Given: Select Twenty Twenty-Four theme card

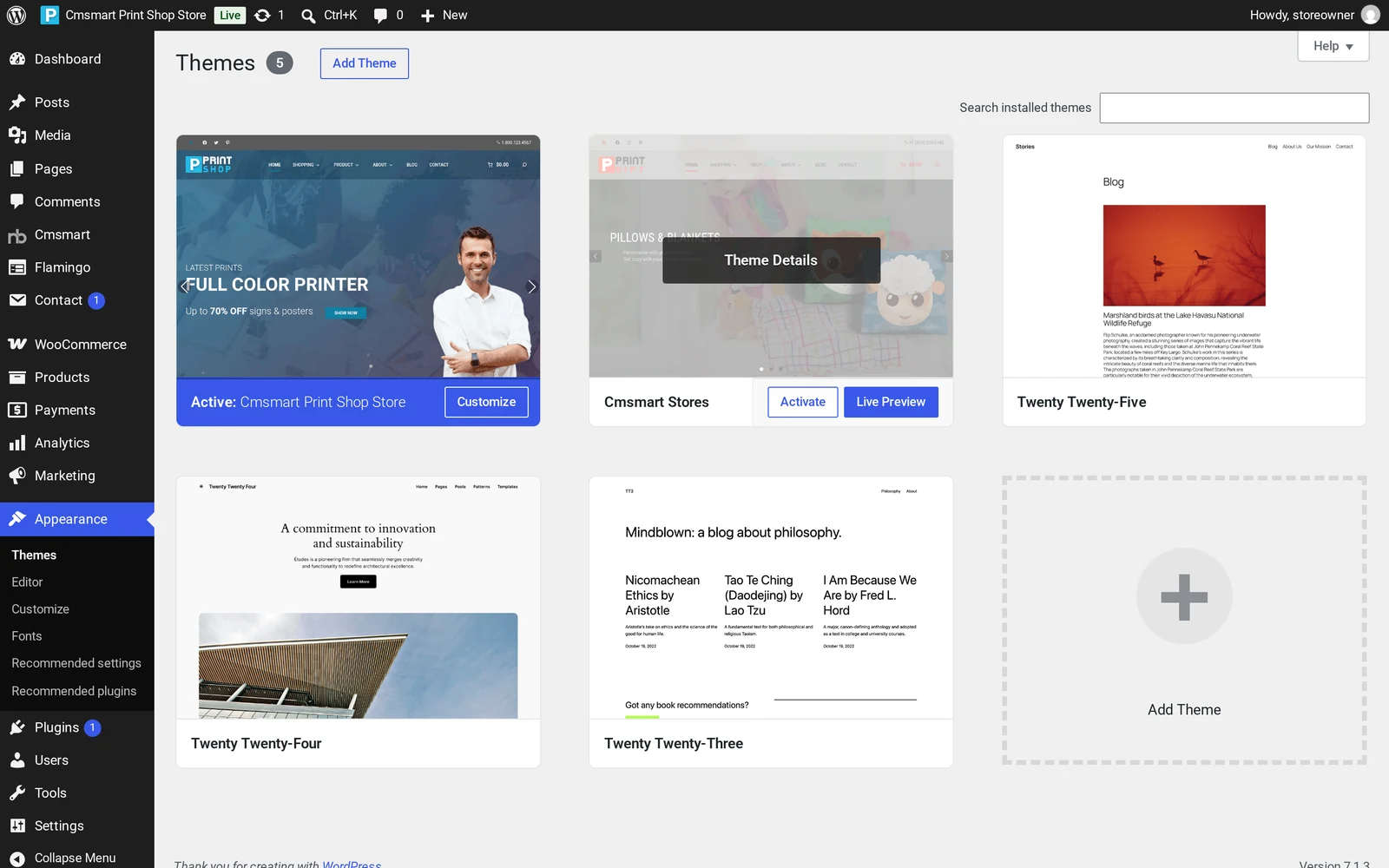Looking at the screenshot, I should pyautogui.click(x=358, y=621).
